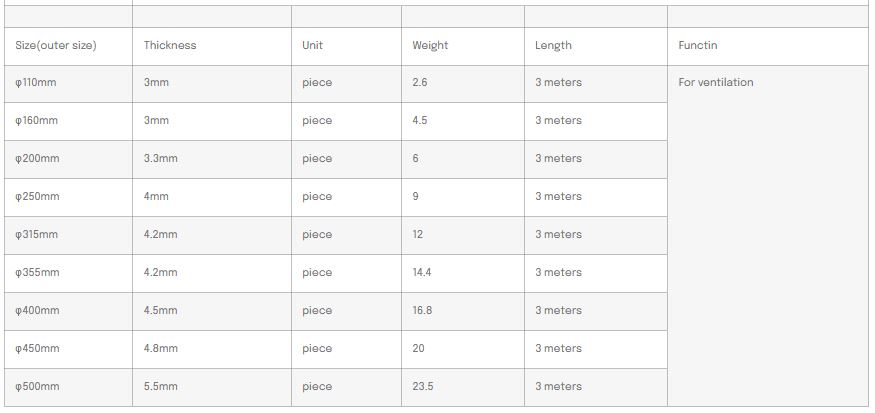
Task: Select the "For ventilation" cell
Action: [716, 82]
